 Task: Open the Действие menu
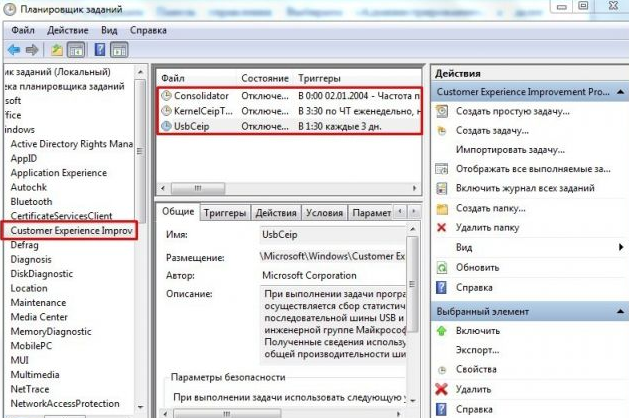click(67, 30)
